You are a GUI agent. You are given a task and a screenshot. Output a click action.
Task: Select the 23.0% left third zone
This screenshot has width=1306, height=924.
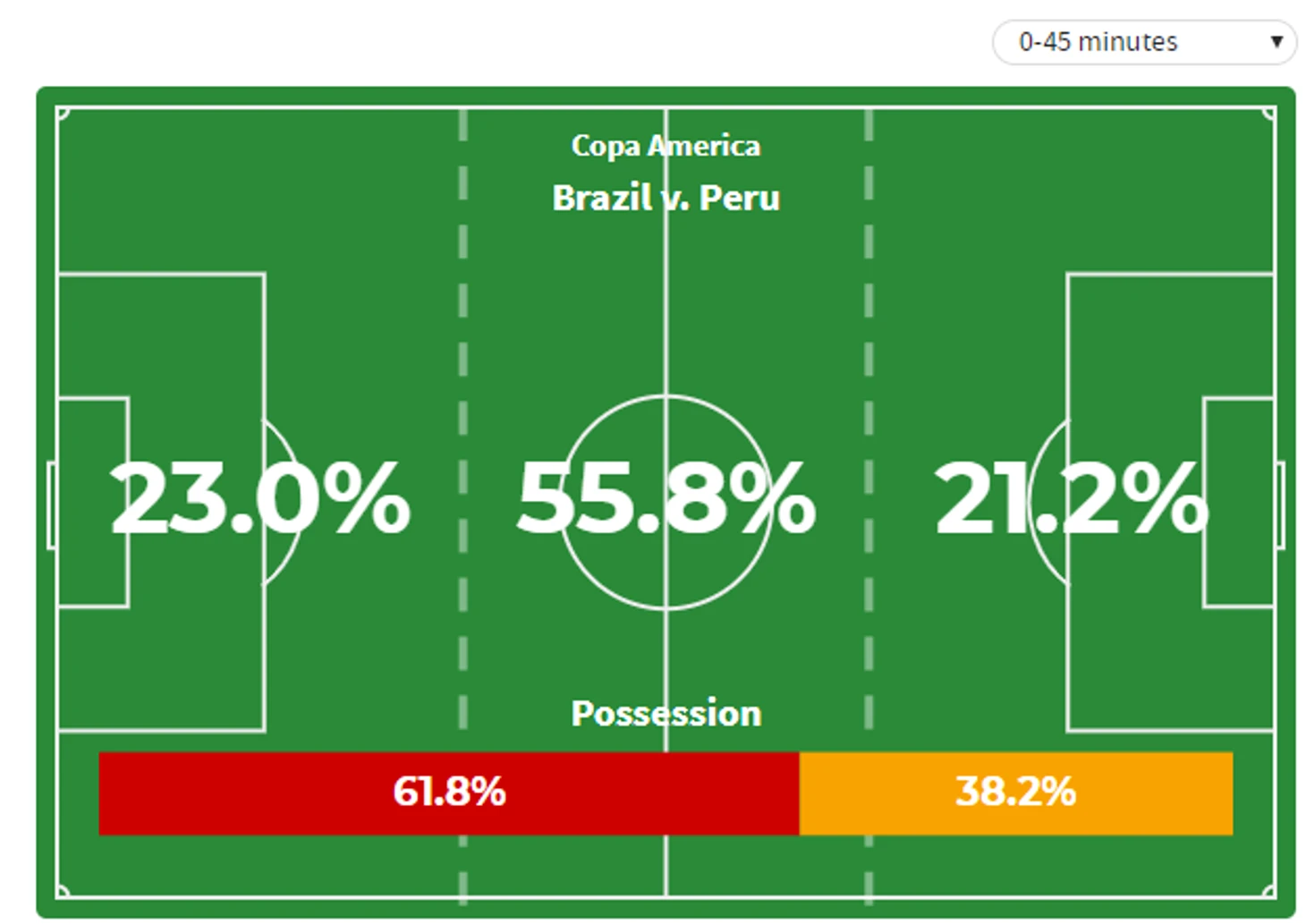click(260, 499)
